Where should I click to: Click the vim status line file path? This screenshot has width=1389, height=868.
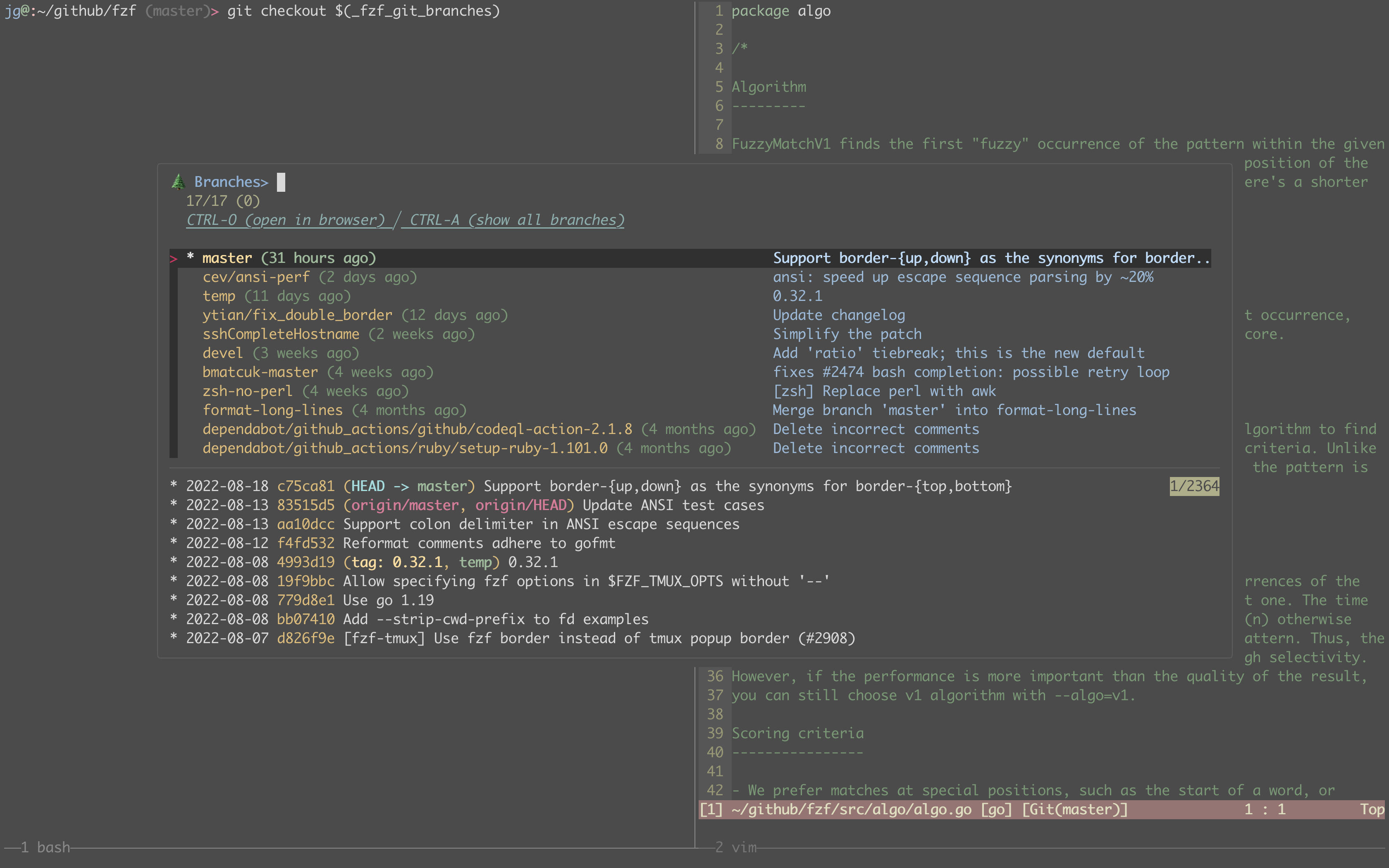(852, 809)
